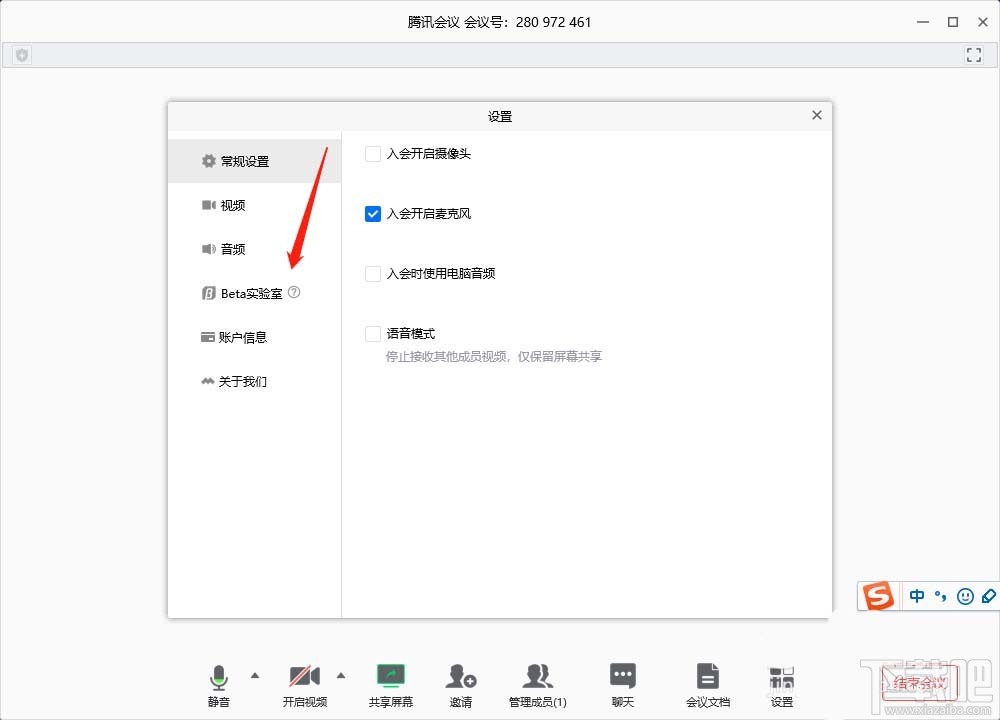Switch to the 音频 settings tab
Viewport: 1000px width, 720px height.
233,249
